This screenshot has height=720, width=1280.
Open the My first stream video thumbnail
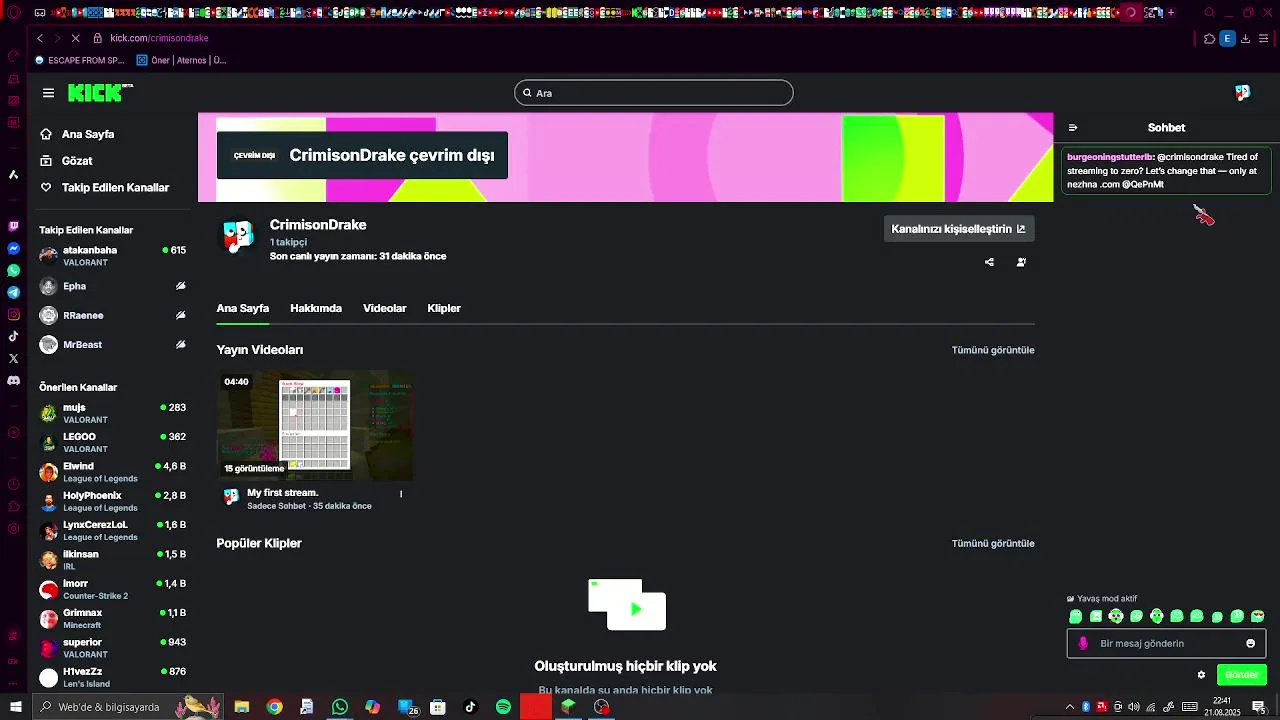tap(315, 425)
